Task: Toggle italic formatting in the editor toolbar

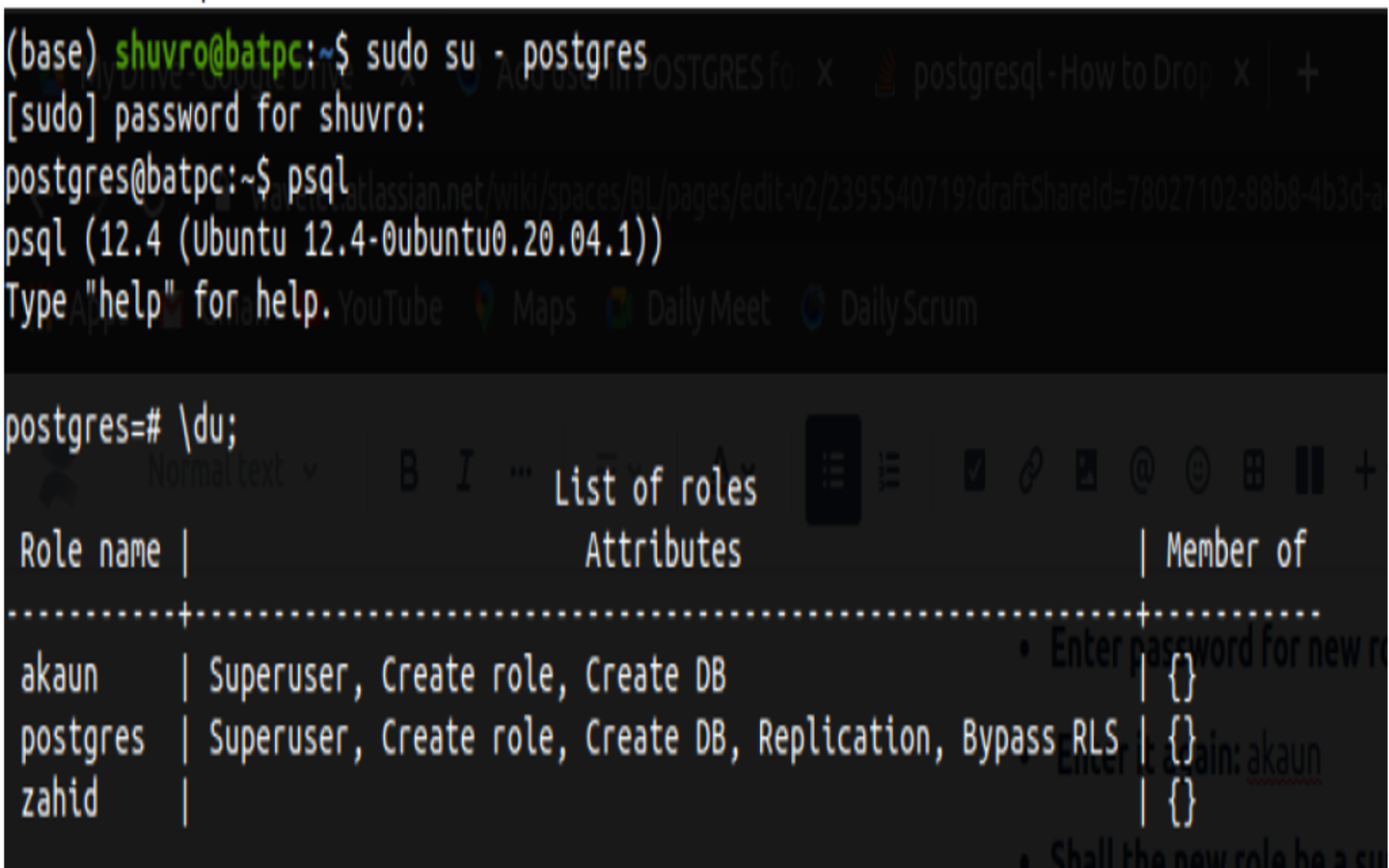Action: (465, 472)
